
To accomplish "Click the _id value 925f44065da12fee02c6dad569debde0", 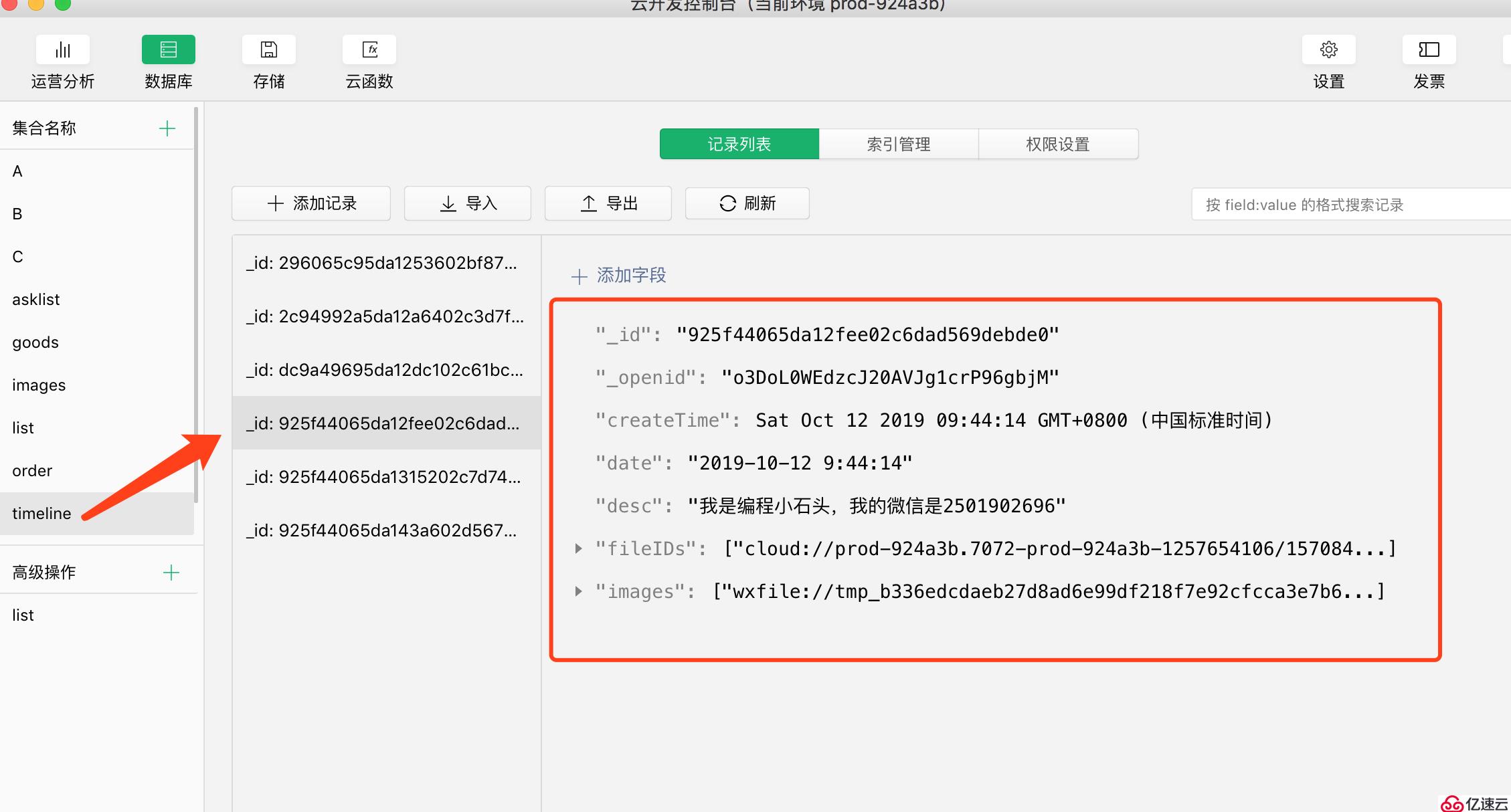I will click(868, 334).
